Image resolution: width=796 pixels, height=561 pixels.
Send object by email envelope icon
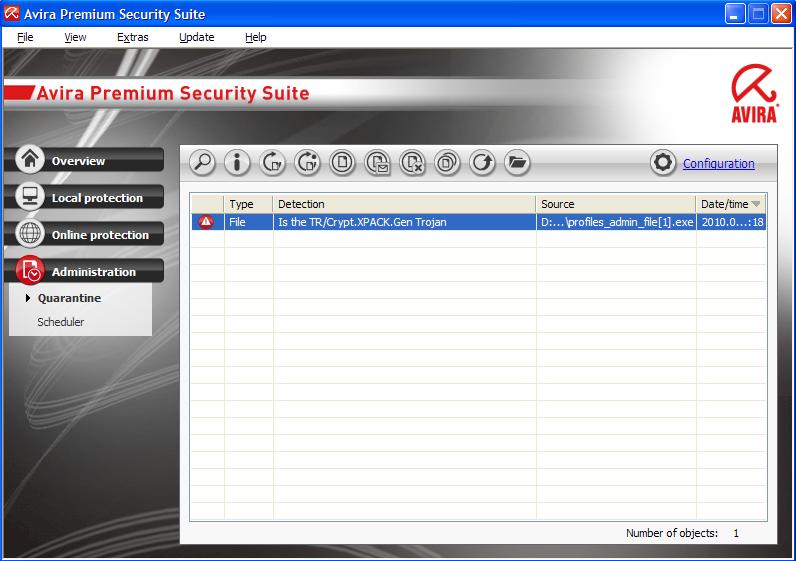(377, 163)
